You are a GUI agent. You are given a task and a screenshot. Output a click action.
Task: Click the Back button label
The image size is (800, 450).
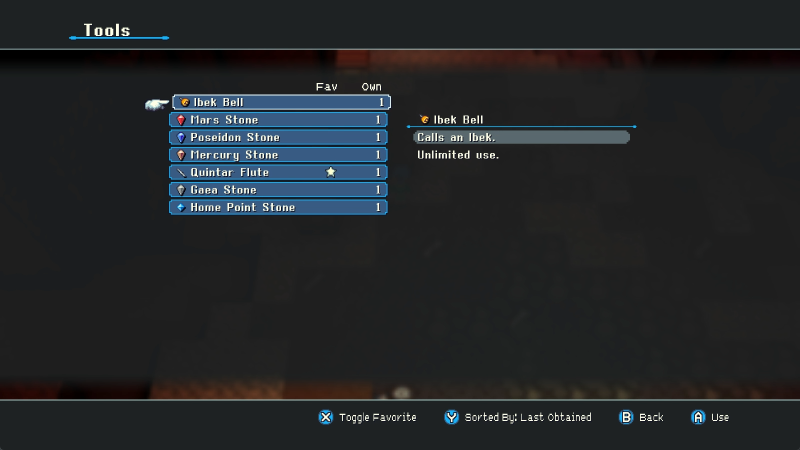pos(651,417)
